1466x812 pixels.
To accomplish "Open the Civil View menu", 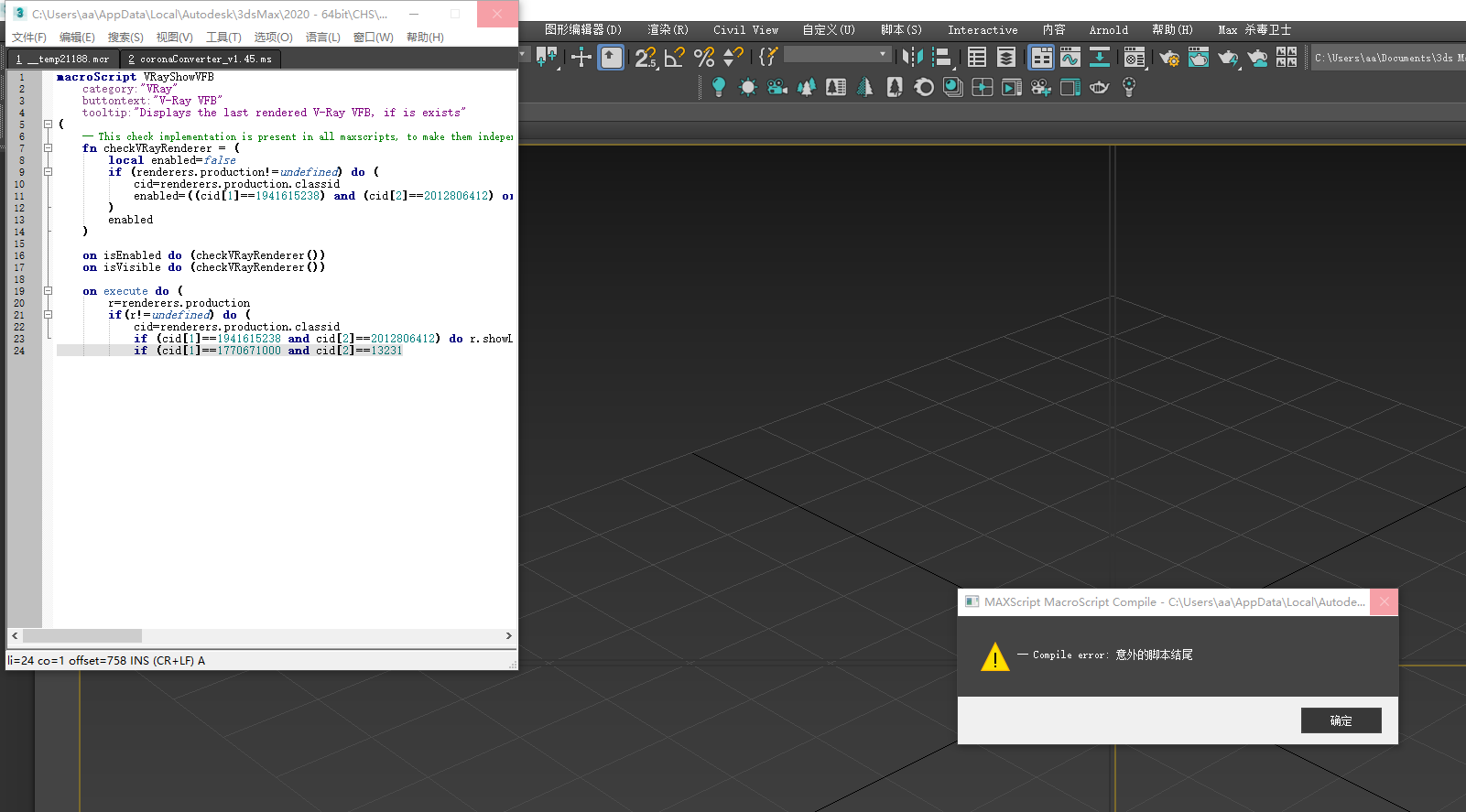I will coord(745,30).
